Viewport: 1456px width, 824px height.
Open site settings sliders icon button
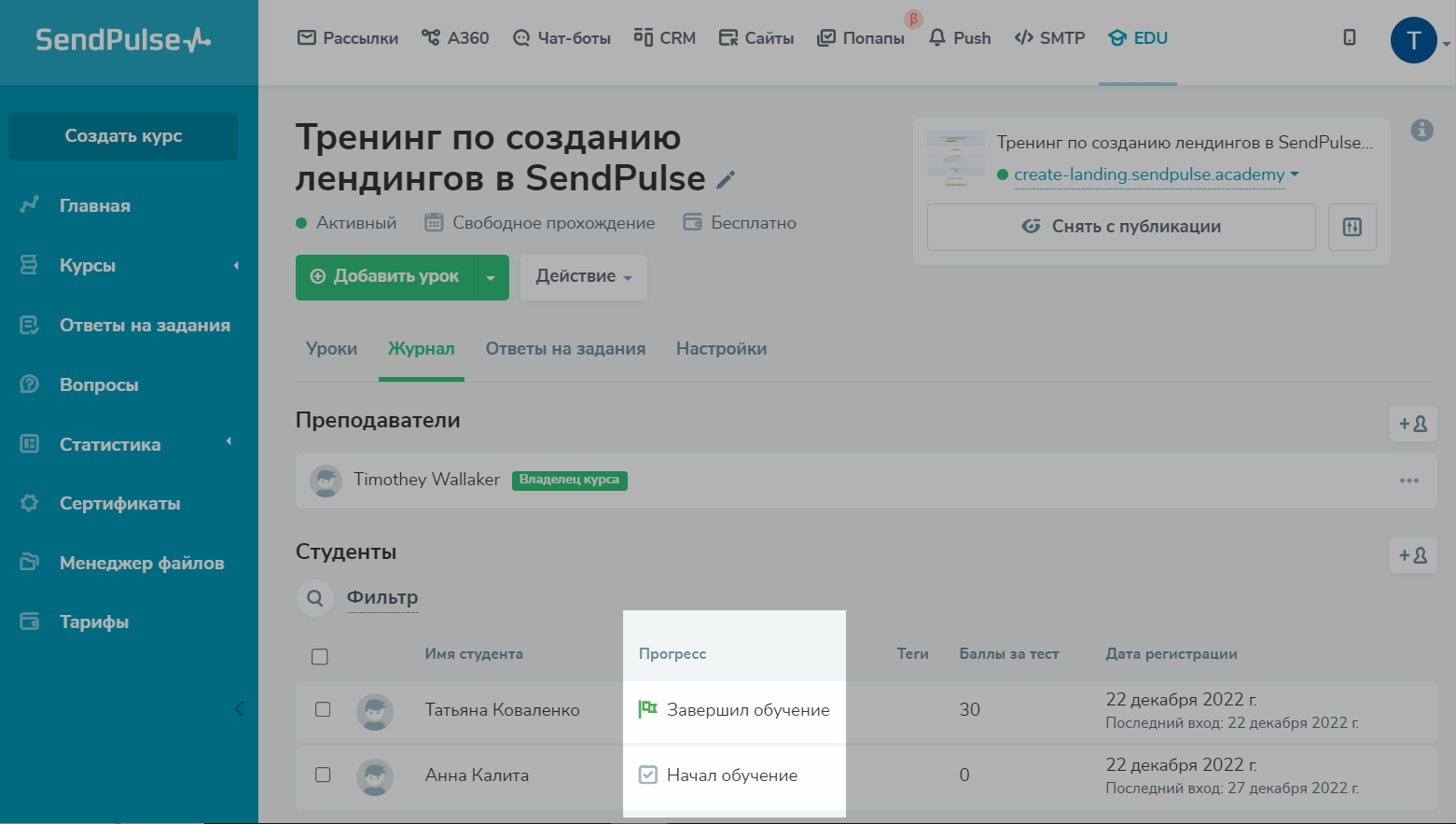pos(1352,227)
